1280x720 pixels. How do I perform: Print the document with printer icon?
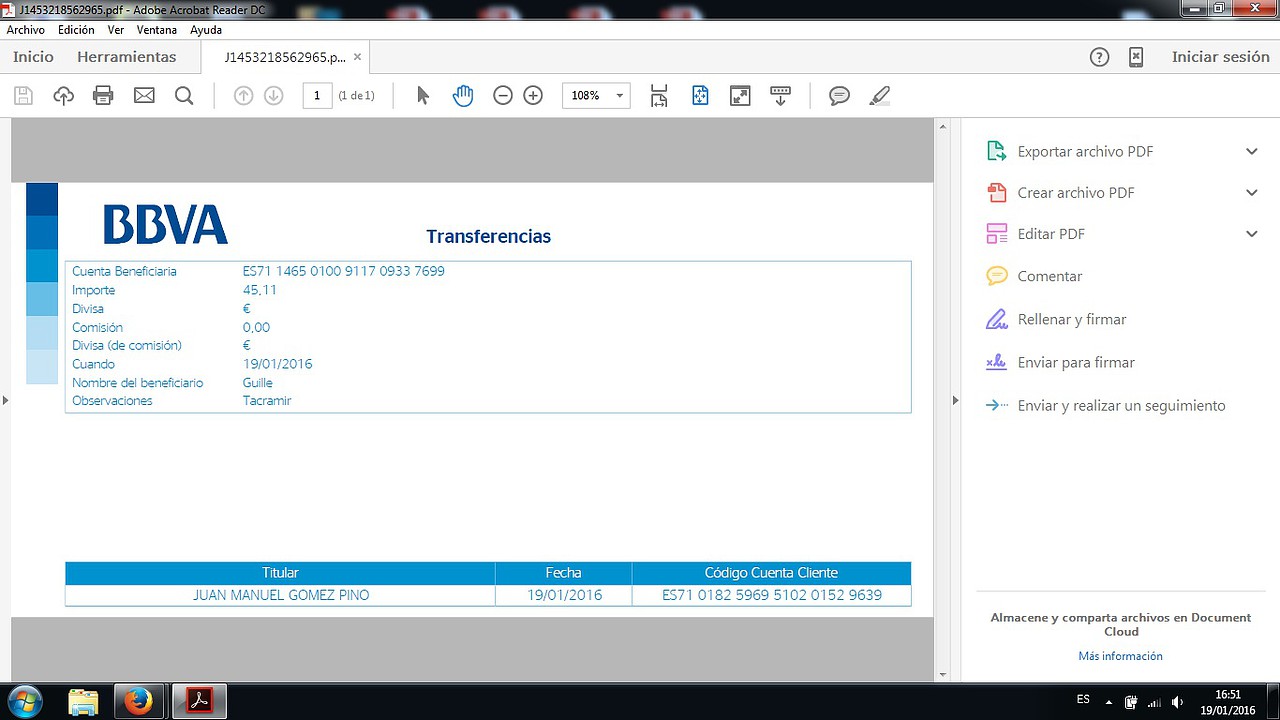click(103, 96)
